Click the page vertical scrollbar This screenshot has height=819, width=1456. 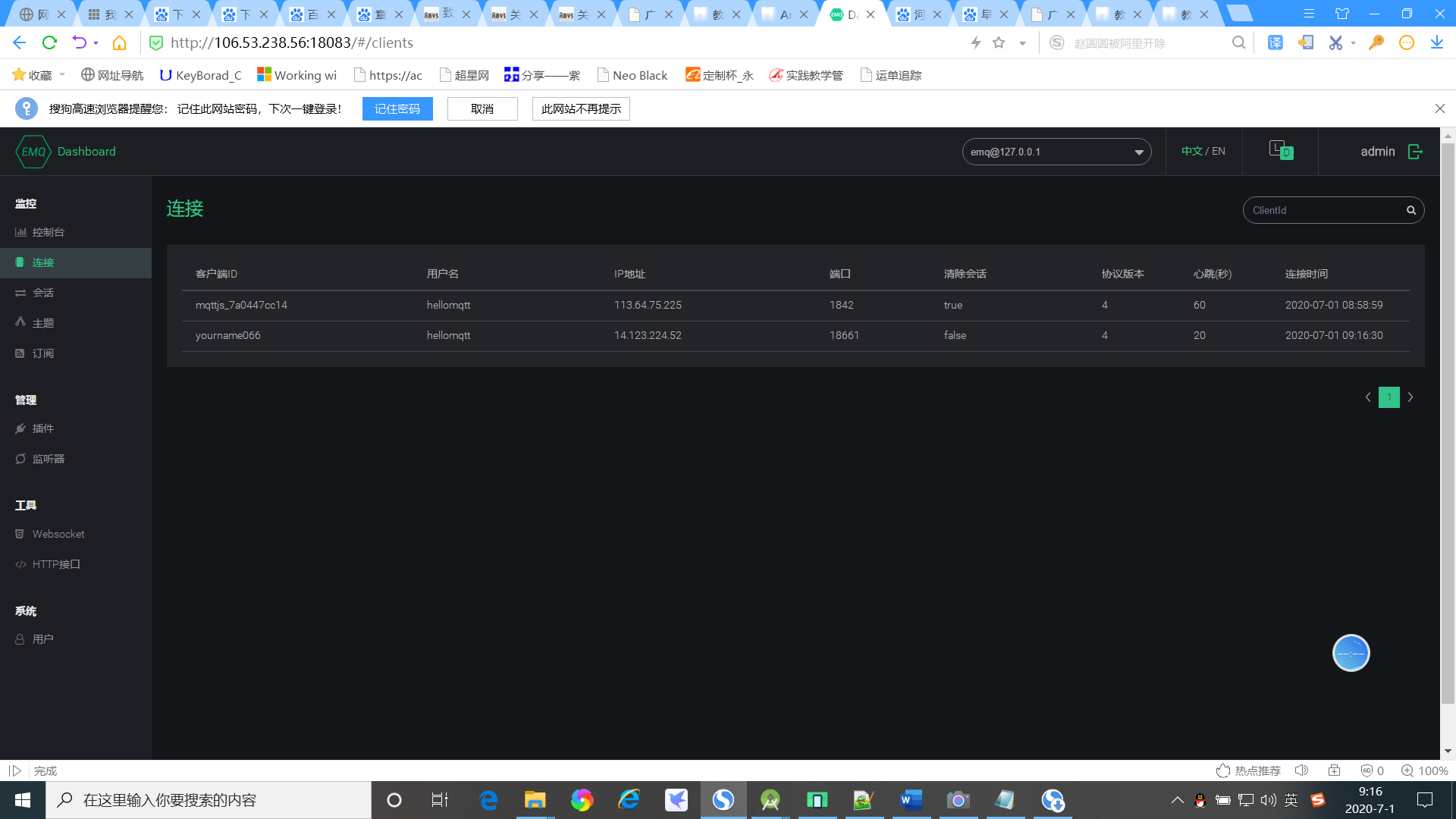coord(1448,425)
